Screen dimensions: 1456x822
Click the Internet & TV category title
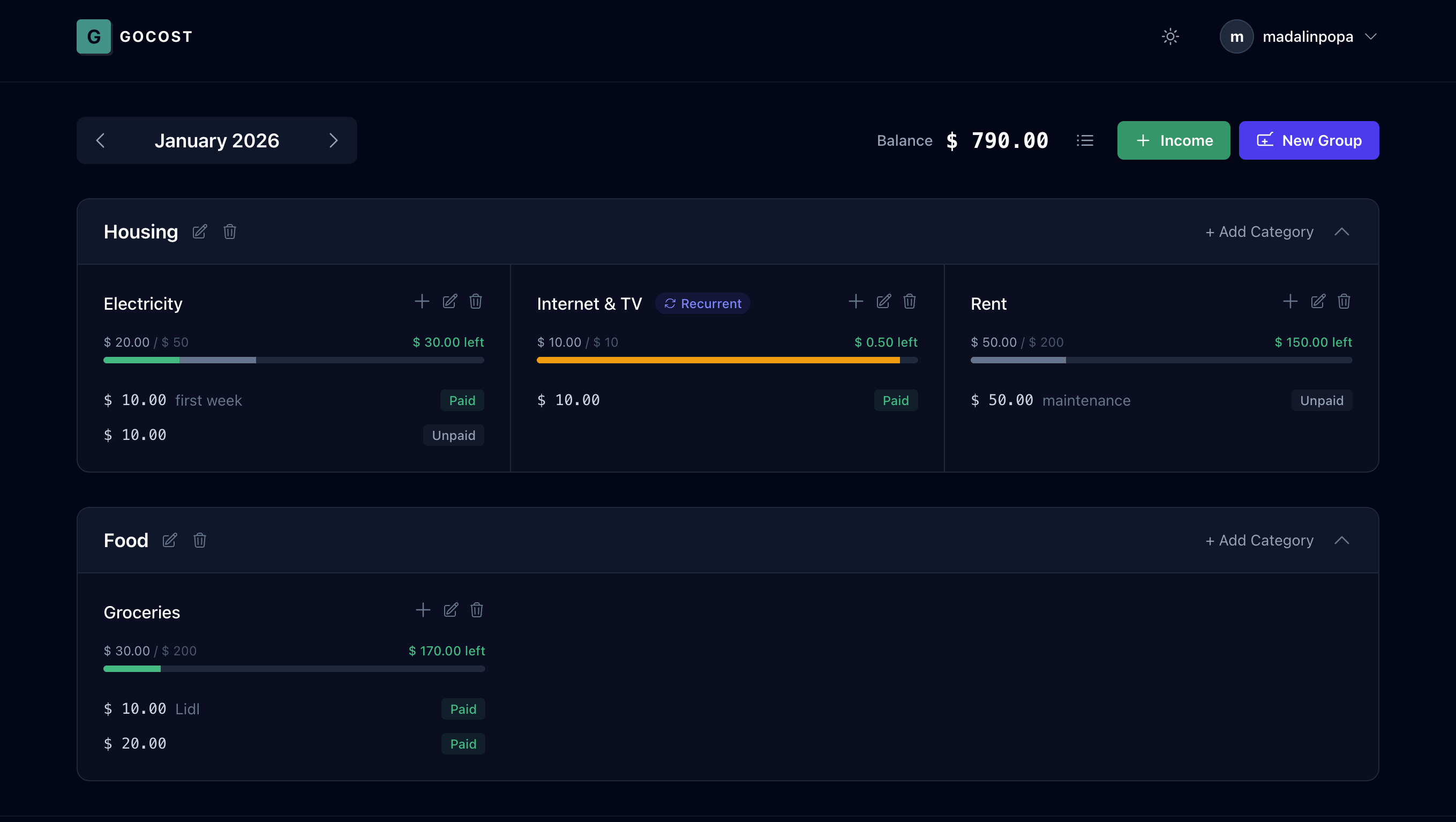tap(589, 304)
